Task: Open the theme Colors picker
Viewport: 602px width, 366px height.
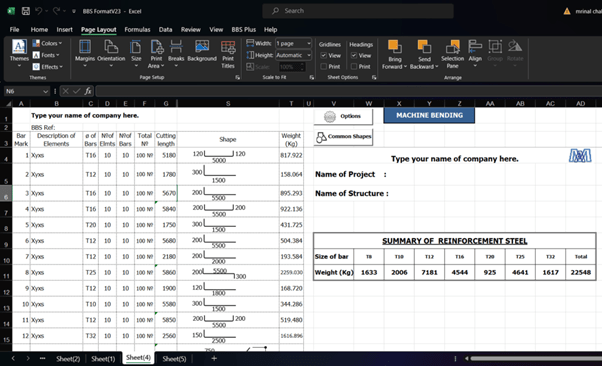Action: pyautogui.click(x=47, y=43)
